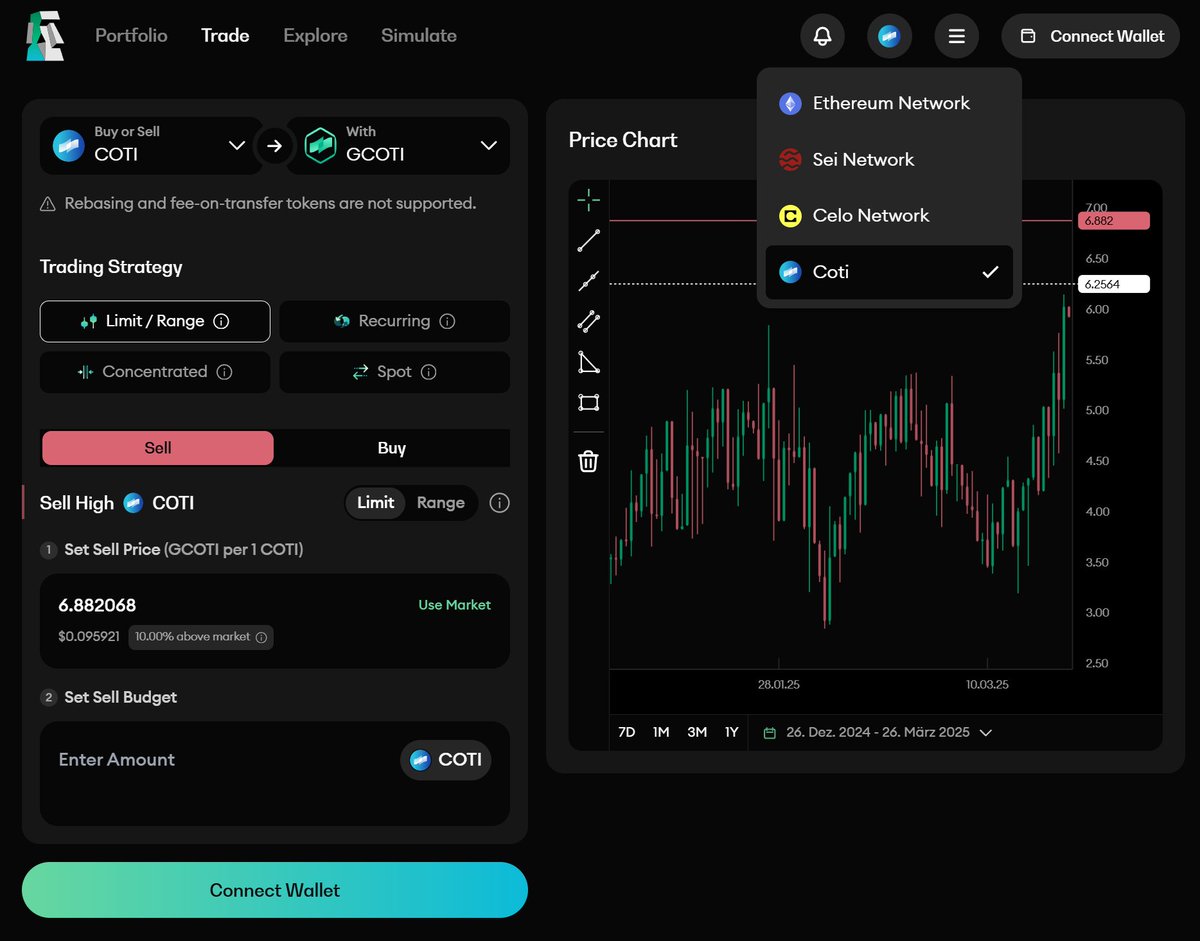The height and width of the screenshot is (941, 1200).
Task: Select Sei Network from menu
Action: (889, 159)
